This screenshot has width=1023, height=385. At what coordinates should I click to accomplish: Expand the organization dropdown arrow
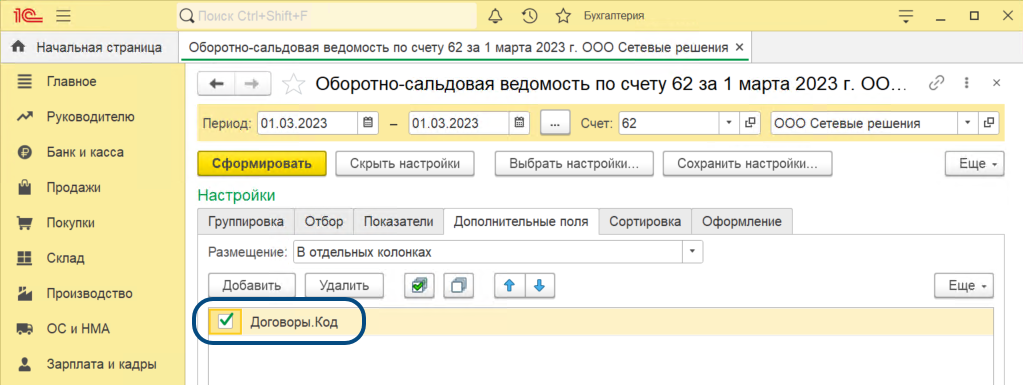coord(968,123)
